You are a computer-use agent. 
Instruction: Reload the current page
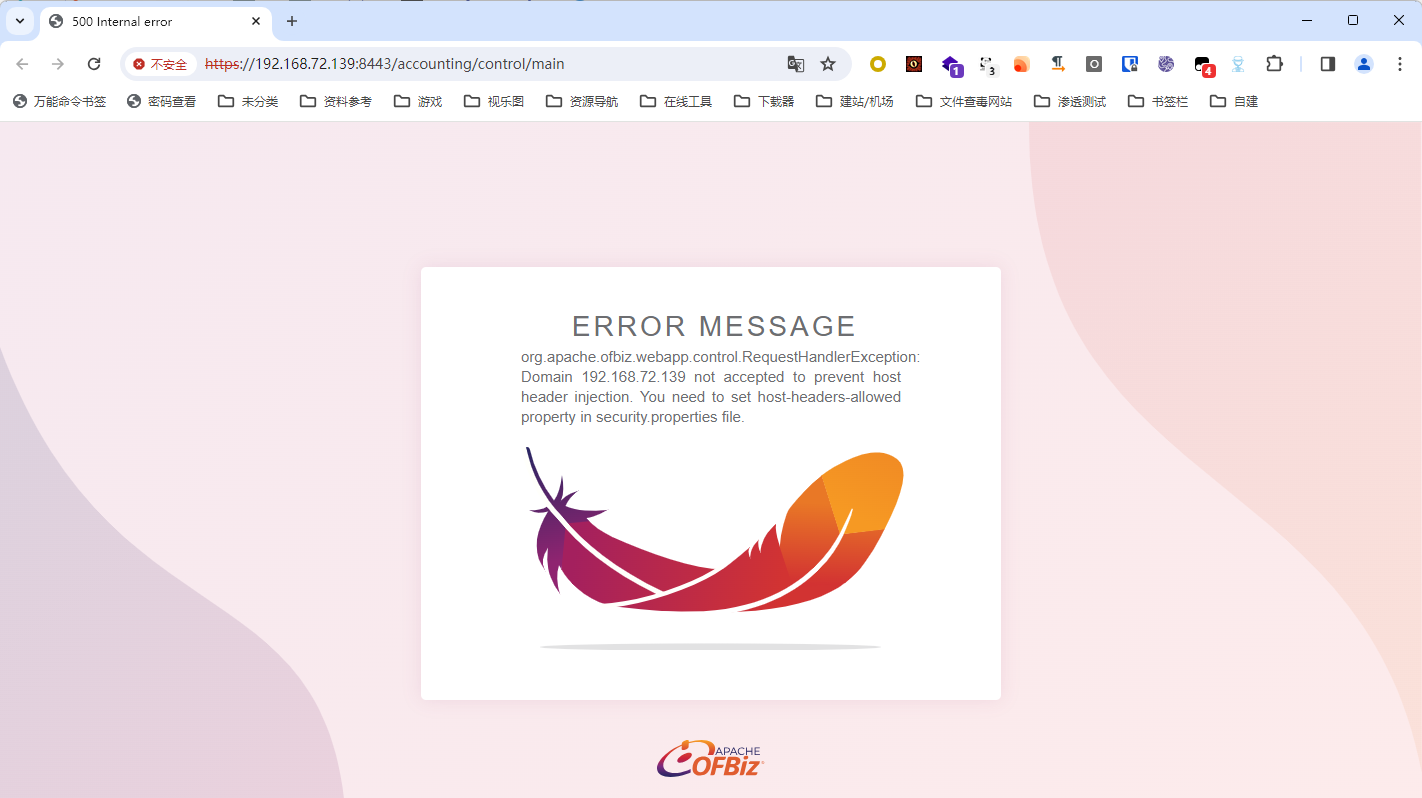(94, 64)
